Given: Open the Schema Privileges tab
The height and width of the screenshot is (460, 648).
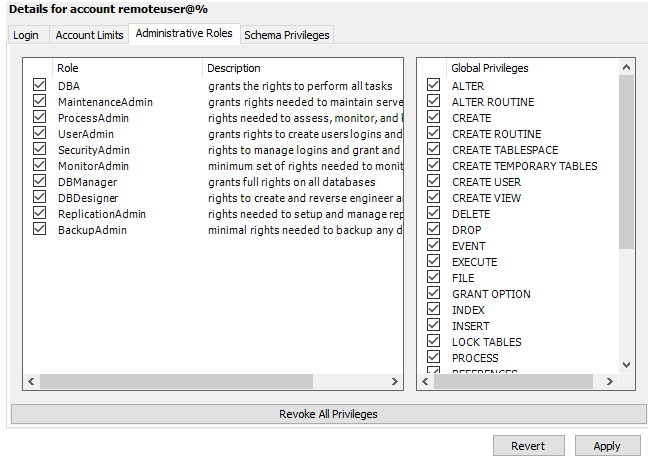Looking at the screenshot, I should point(286,35).
